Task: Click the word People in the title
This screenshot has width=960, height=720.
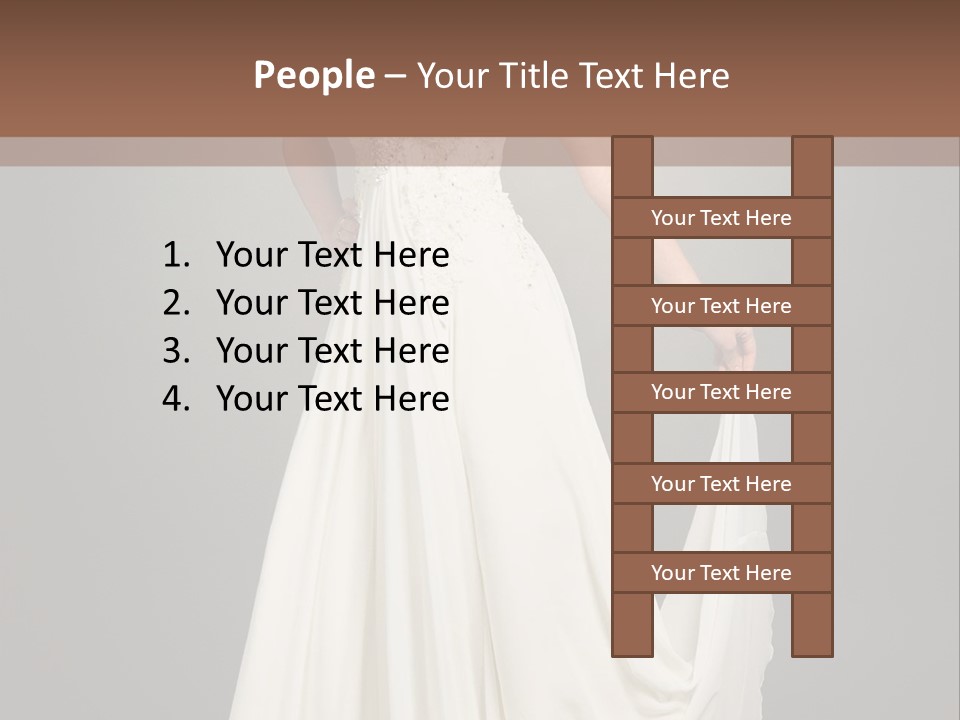Action: (x=311, y=75)
